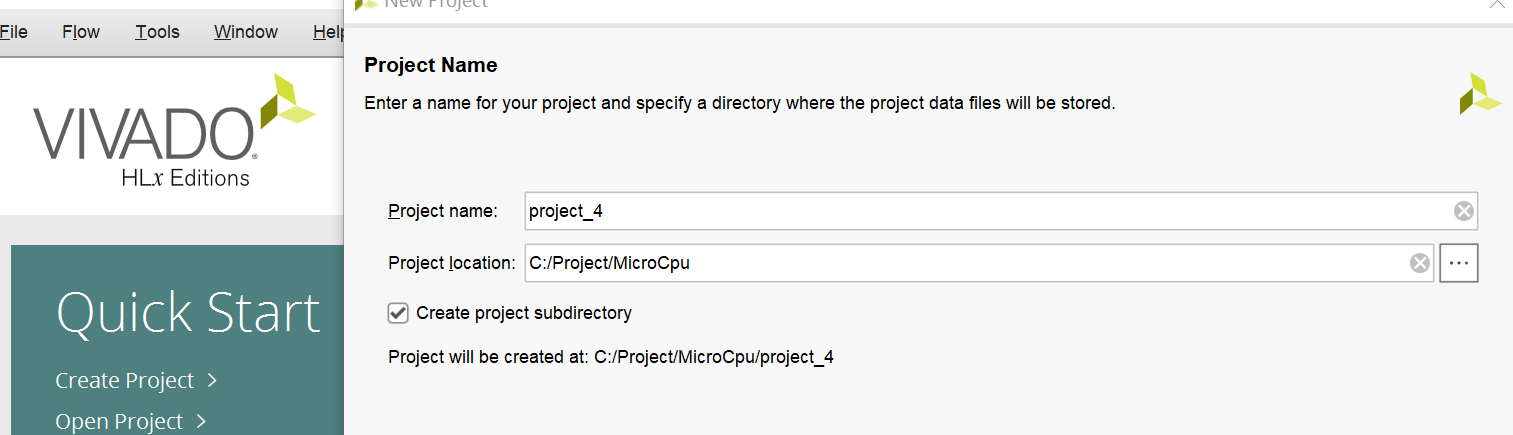Click the Open Project quick start link
This screenshot has width=1513, height=435.
click(x=119, y=421)
